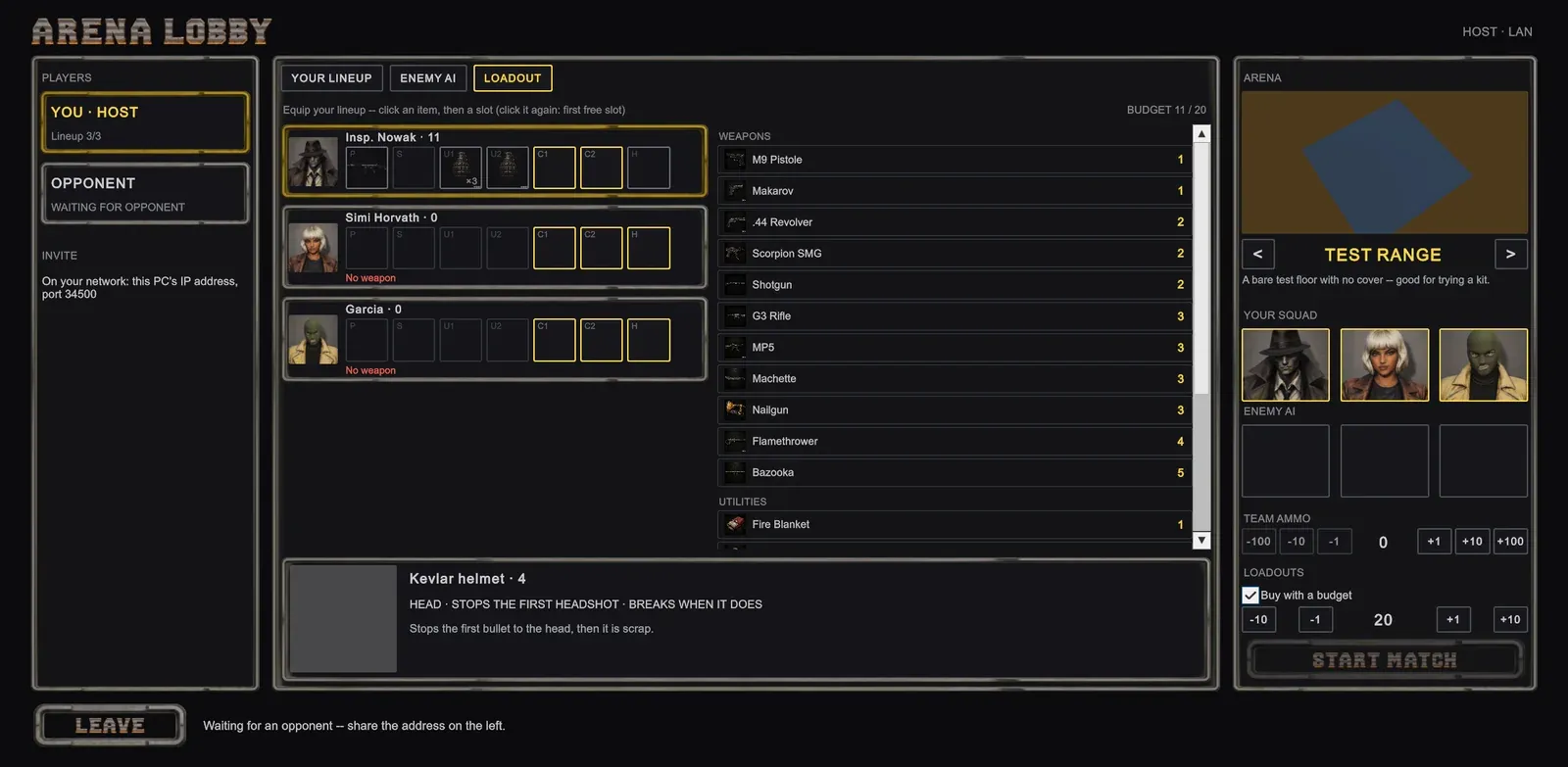
Task: Increase team ammo by 100
Action: (x=1510, y=541)
